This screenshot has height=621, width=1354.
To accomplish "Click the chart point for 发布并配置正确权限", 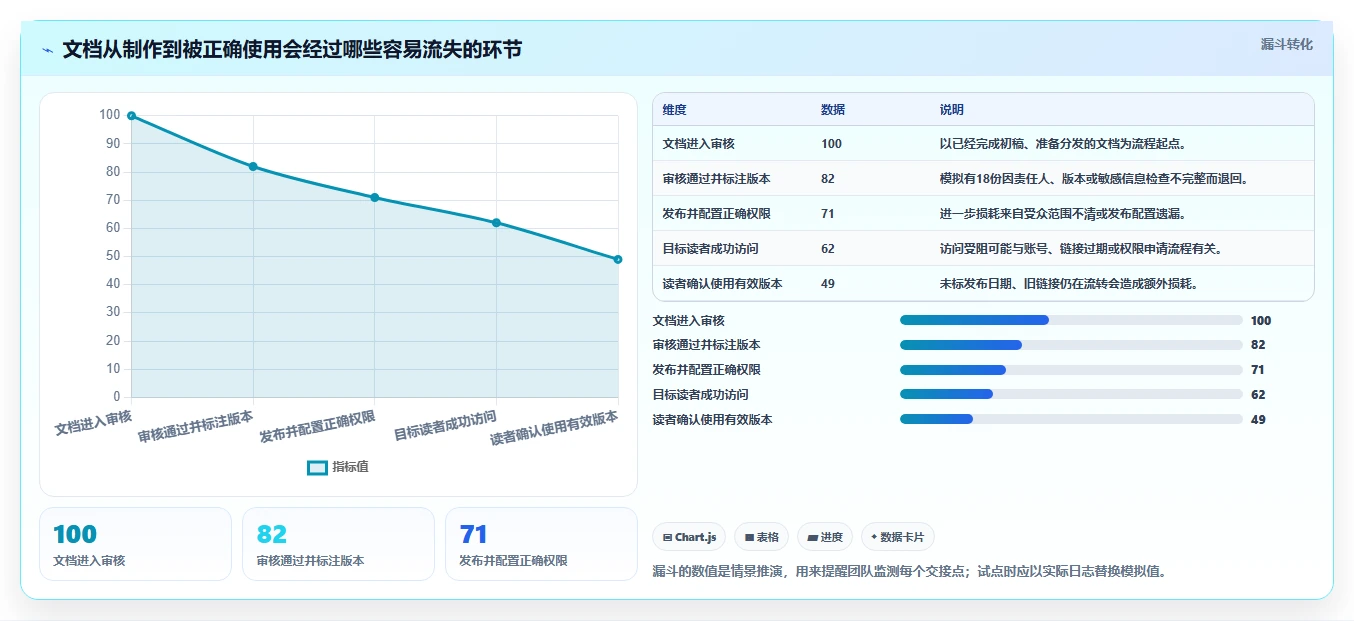I will tap(374, 198).
